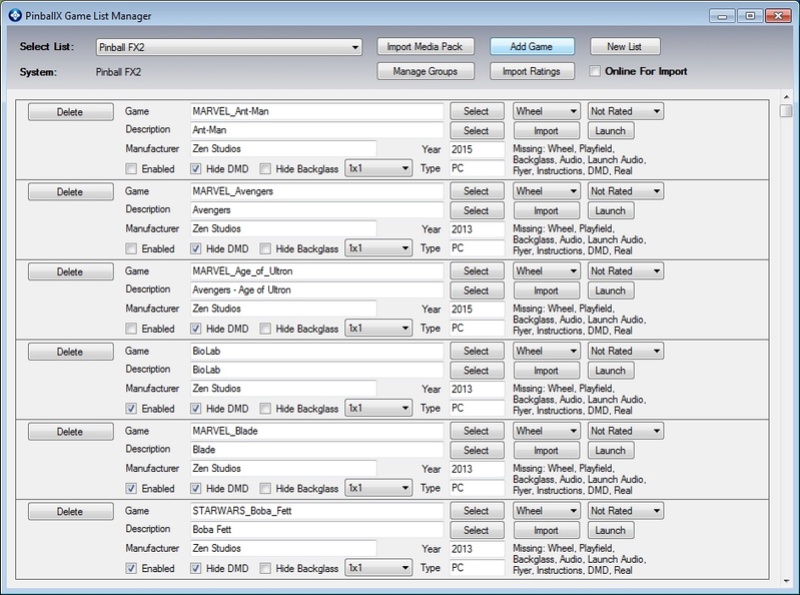Toggle Hide DMD for BioLab

tap(195, 409)
